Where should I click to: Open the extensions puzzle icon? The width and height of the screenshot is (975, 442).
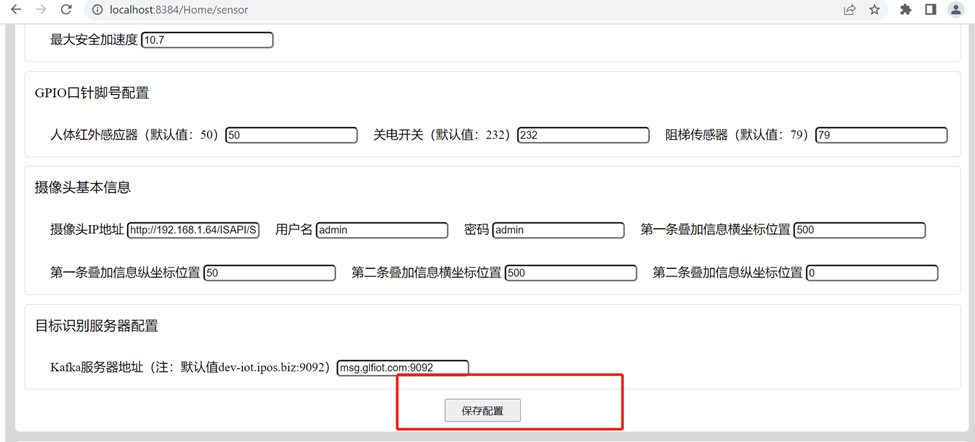906,10
